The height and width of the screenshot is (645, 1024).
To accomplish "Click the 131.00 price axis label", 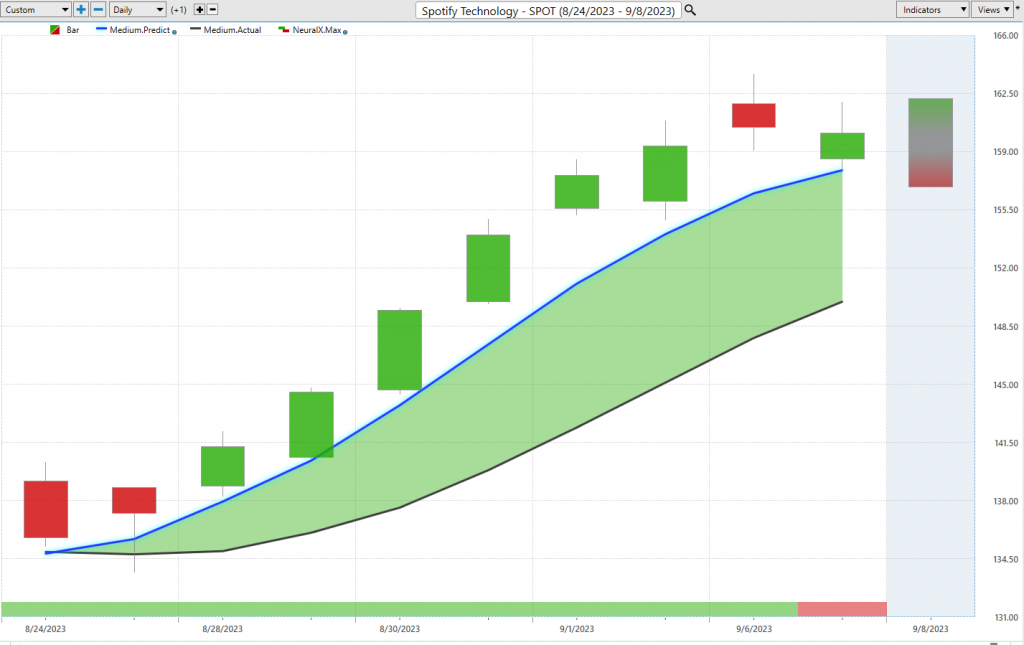I will (x=1006, y=618).
